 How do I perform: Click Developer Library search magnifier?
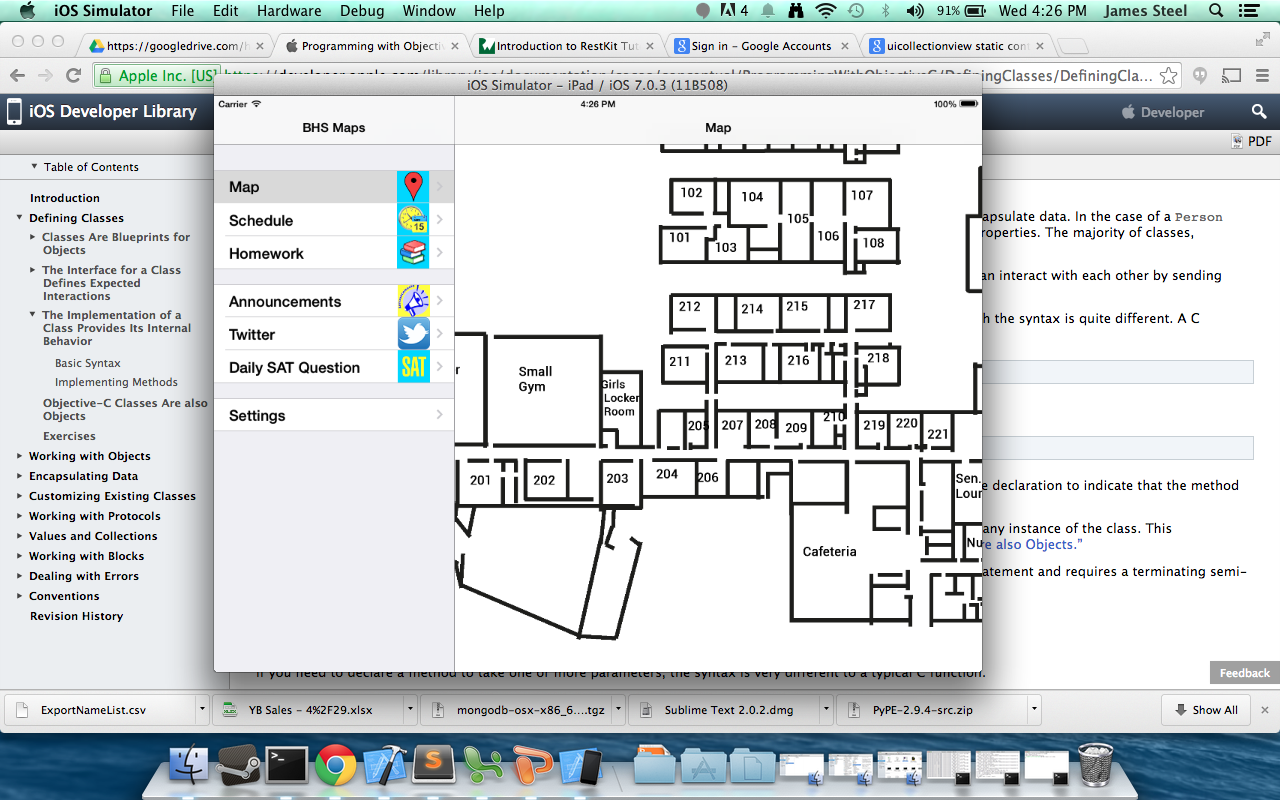(x=1259, y=112)
